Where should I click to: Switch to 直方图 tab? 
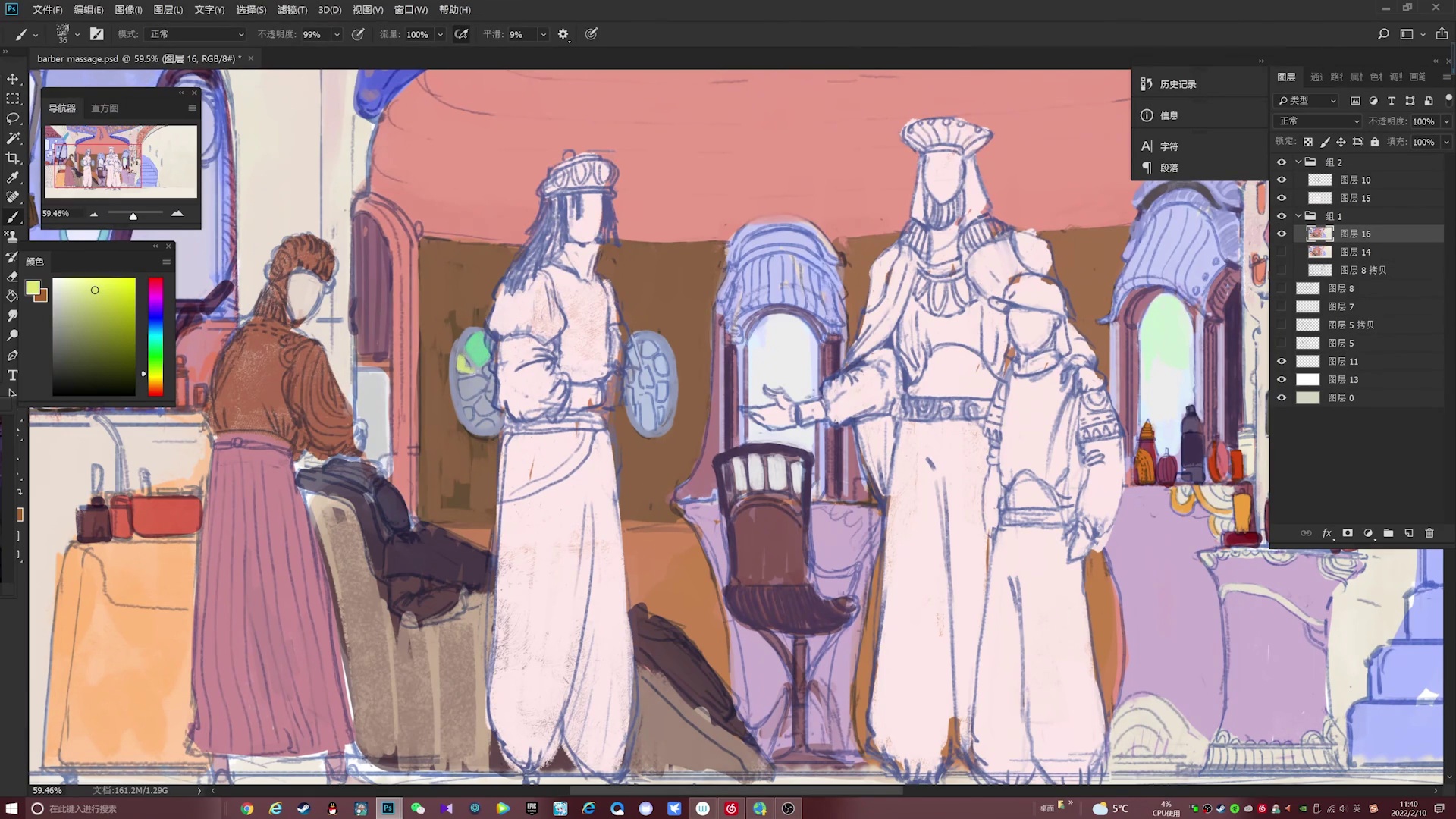105,108
